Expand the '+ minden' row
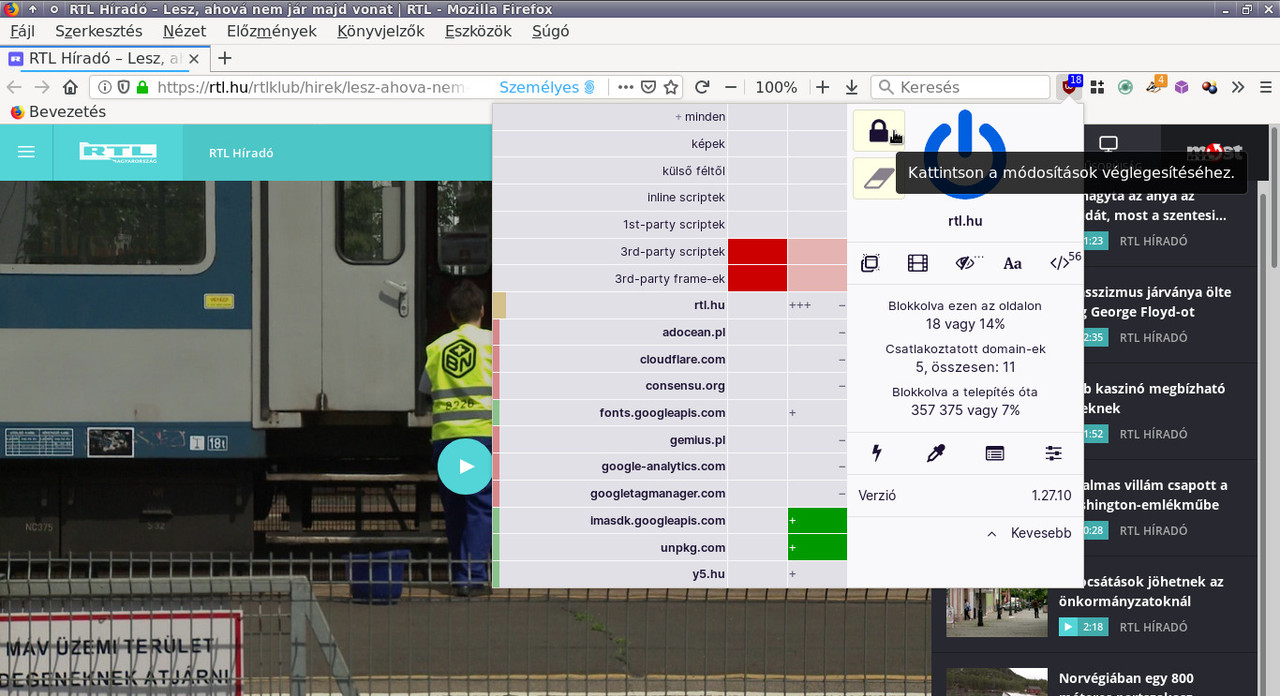 coord(611,117)
